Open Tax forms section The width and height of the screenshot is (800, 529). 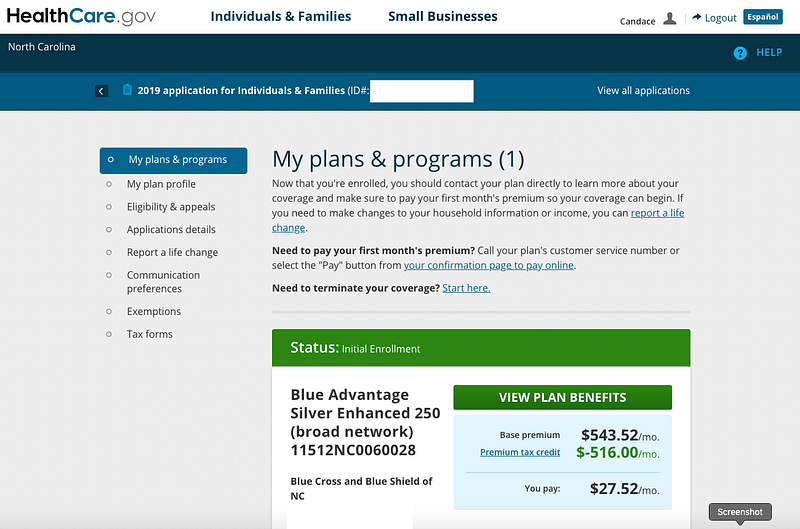[x=149, y=334]
